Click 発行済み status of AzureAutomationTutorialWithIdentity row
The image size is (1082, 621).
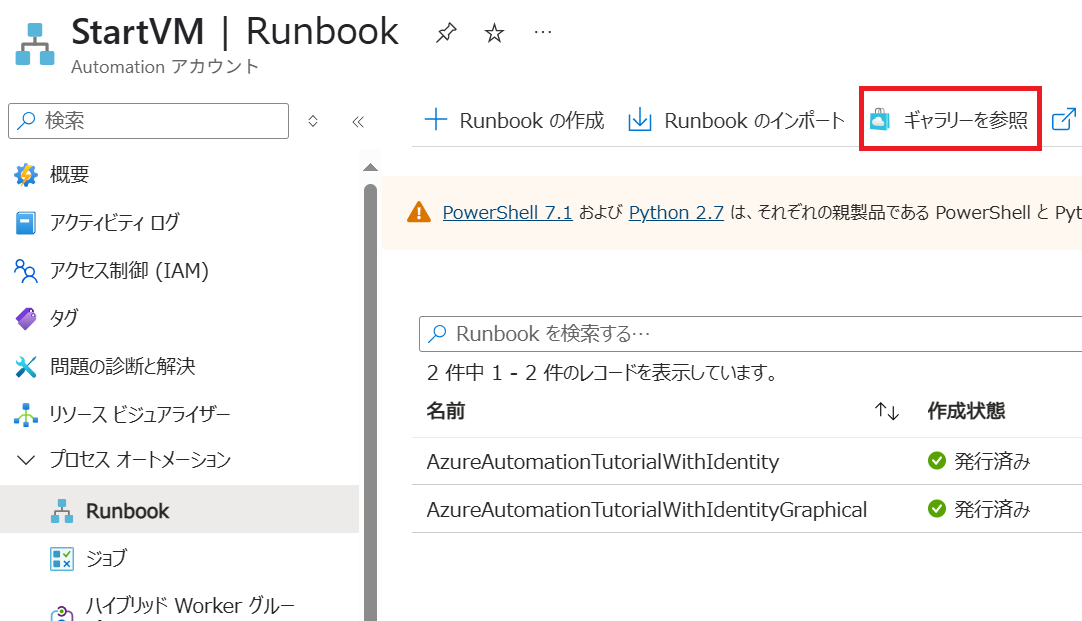tap(979, 461)
